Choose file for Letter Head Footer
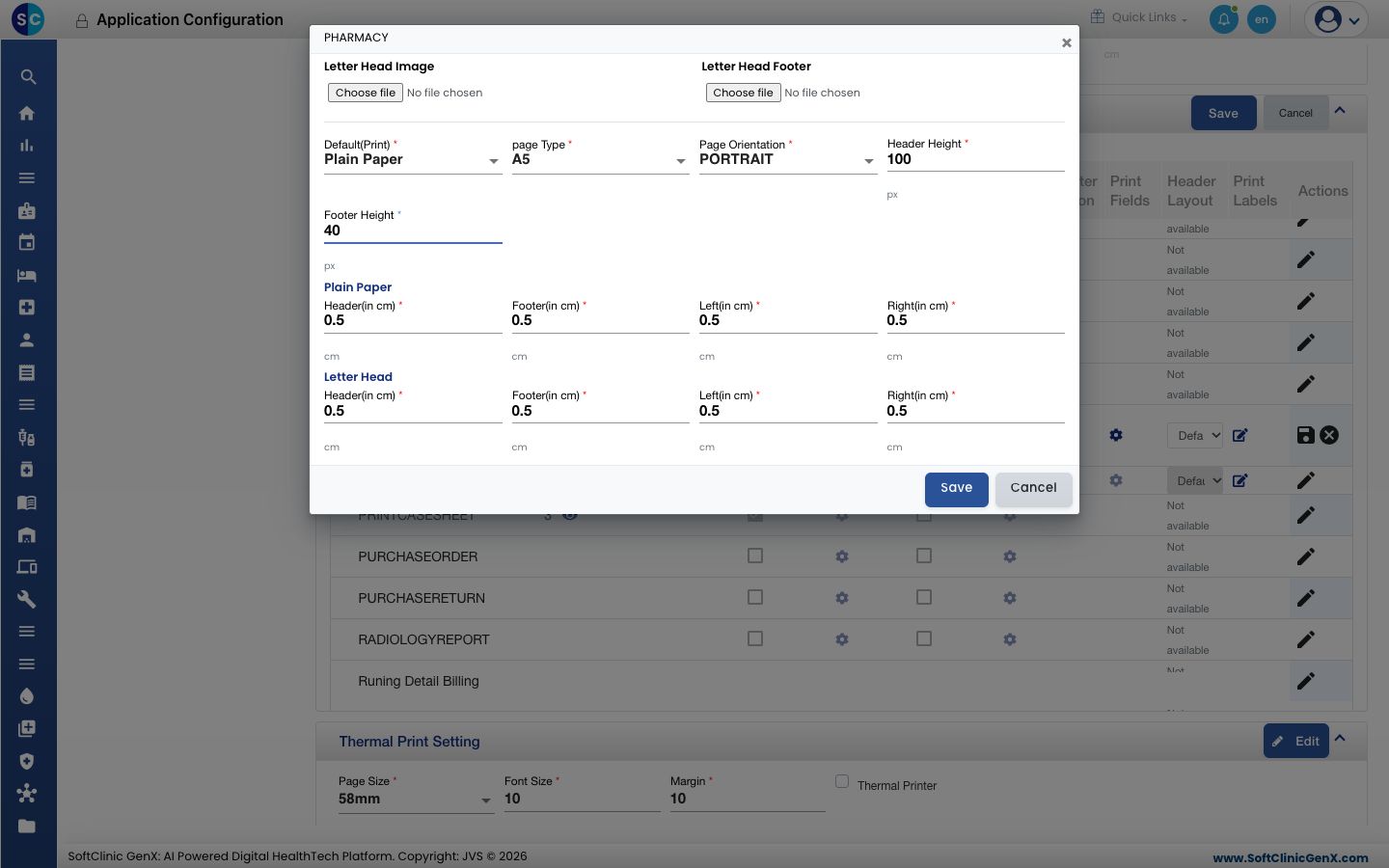This screenshot has height=868, width=1389. [x=744, y=93]
